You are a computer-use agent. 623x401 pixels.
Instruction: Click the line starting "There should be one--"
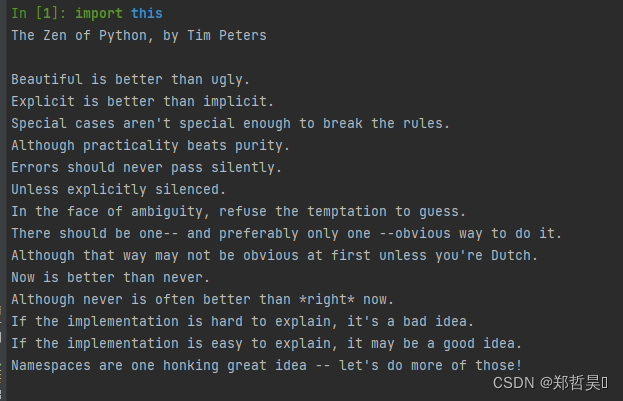point(286,233)
